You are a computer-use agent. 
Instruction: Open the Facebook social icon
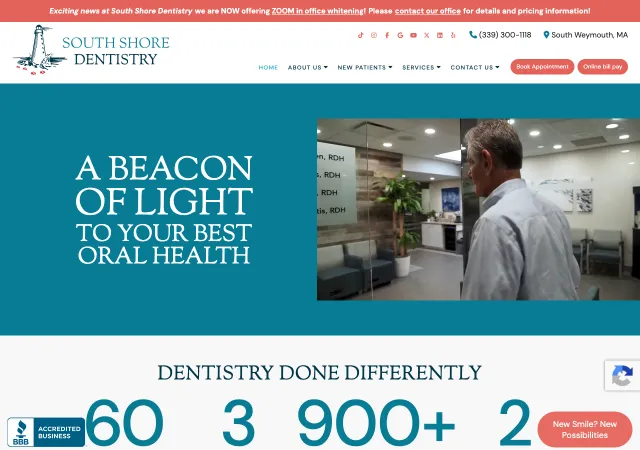[x=387, y=35]
